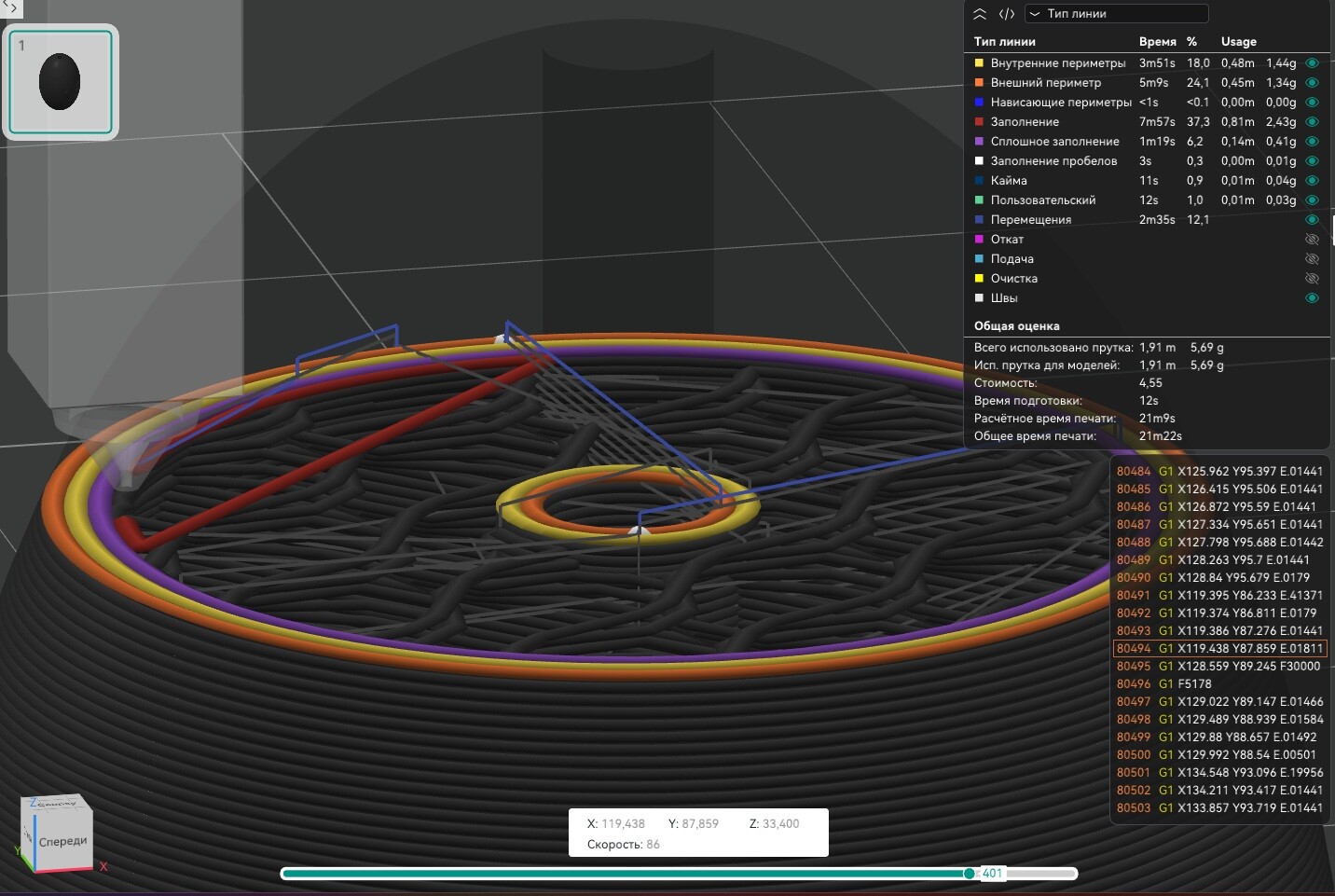Click the layer slider handle near 401
This screenshot has width=1335, height=896.
click(x=970, y=874)
